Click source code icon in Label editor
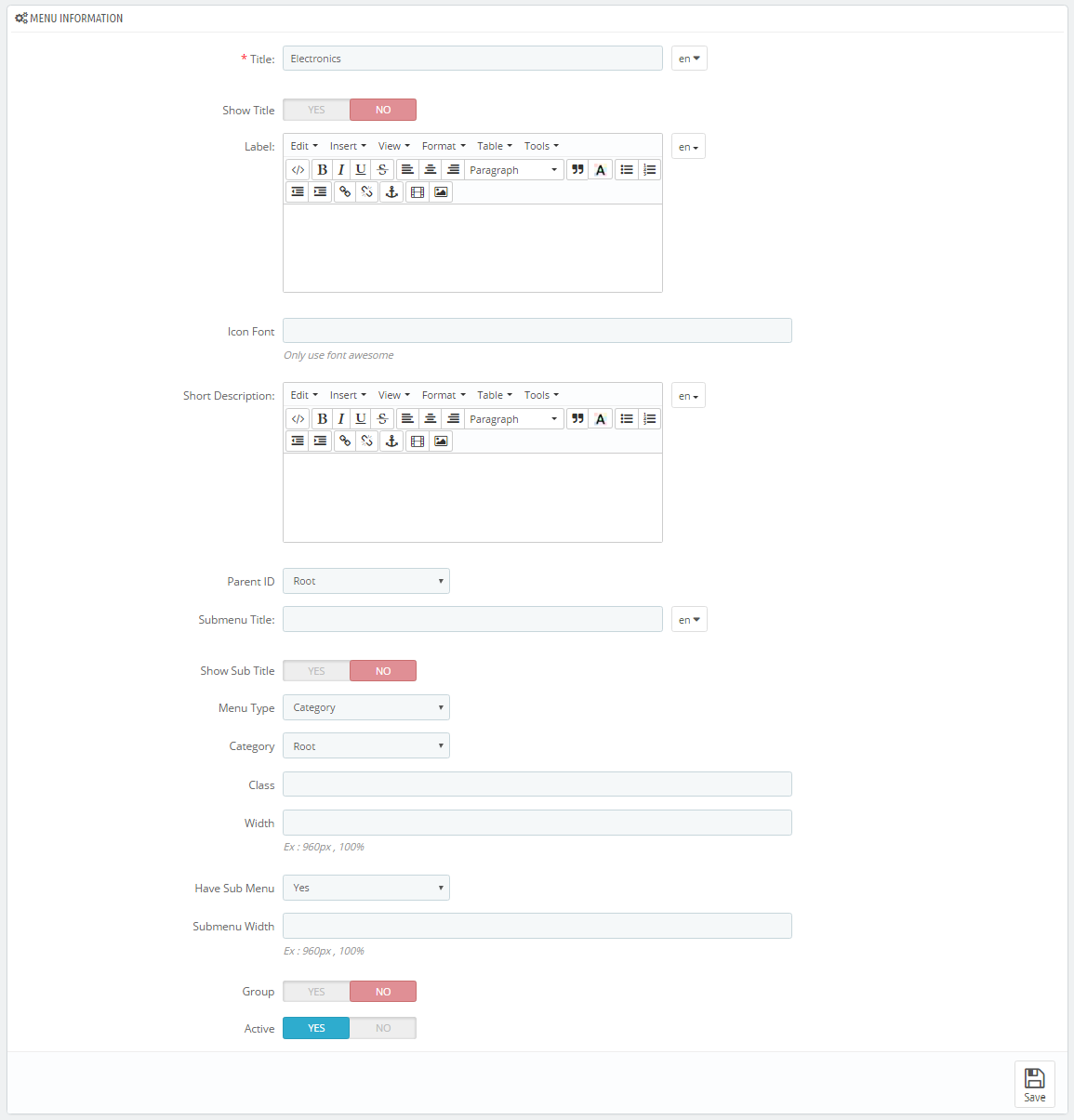1074x1120 pixels. tap(298, 169)
